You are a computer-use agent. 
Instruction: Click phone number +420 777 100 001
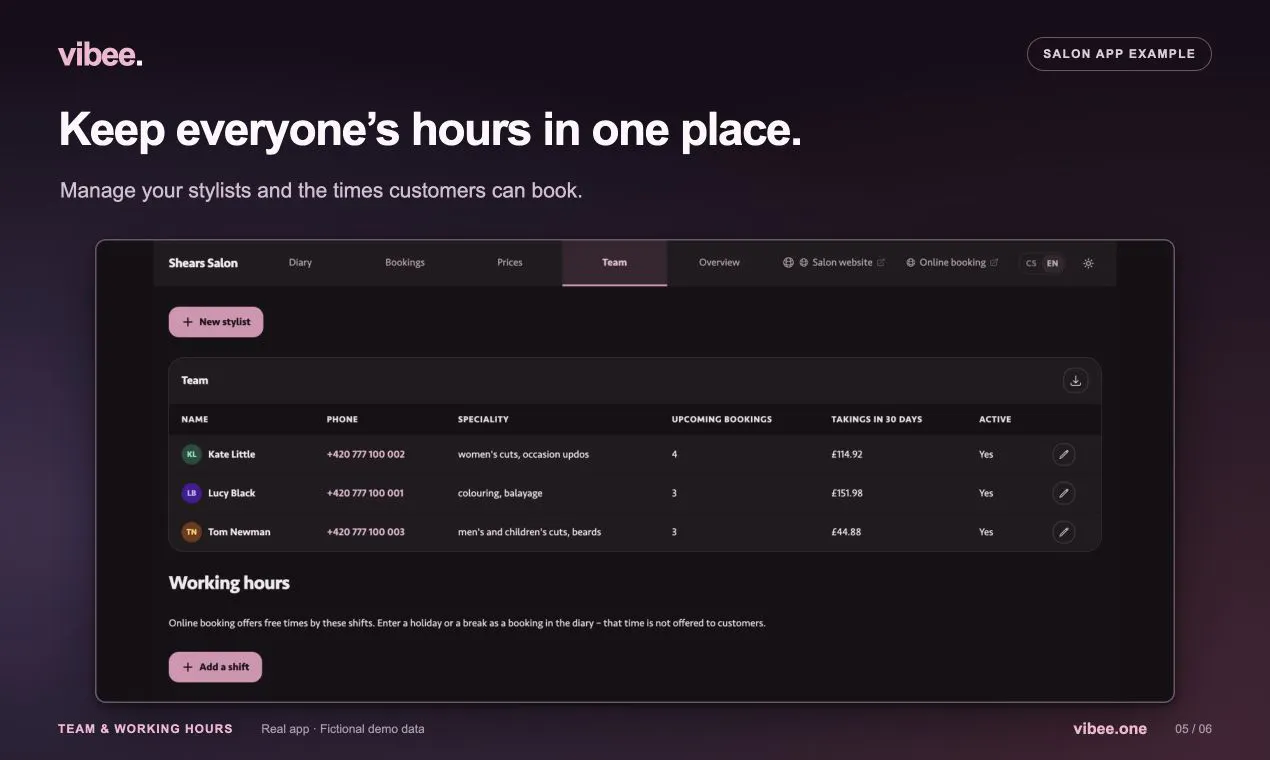tap(365, 493)
